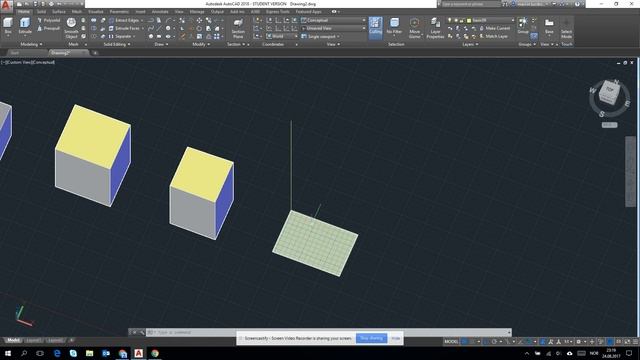Viewport: 640px width, 360px height.
Task: Open Layer Properties manager
Action: pyautogui.click(x=435, y=28)
